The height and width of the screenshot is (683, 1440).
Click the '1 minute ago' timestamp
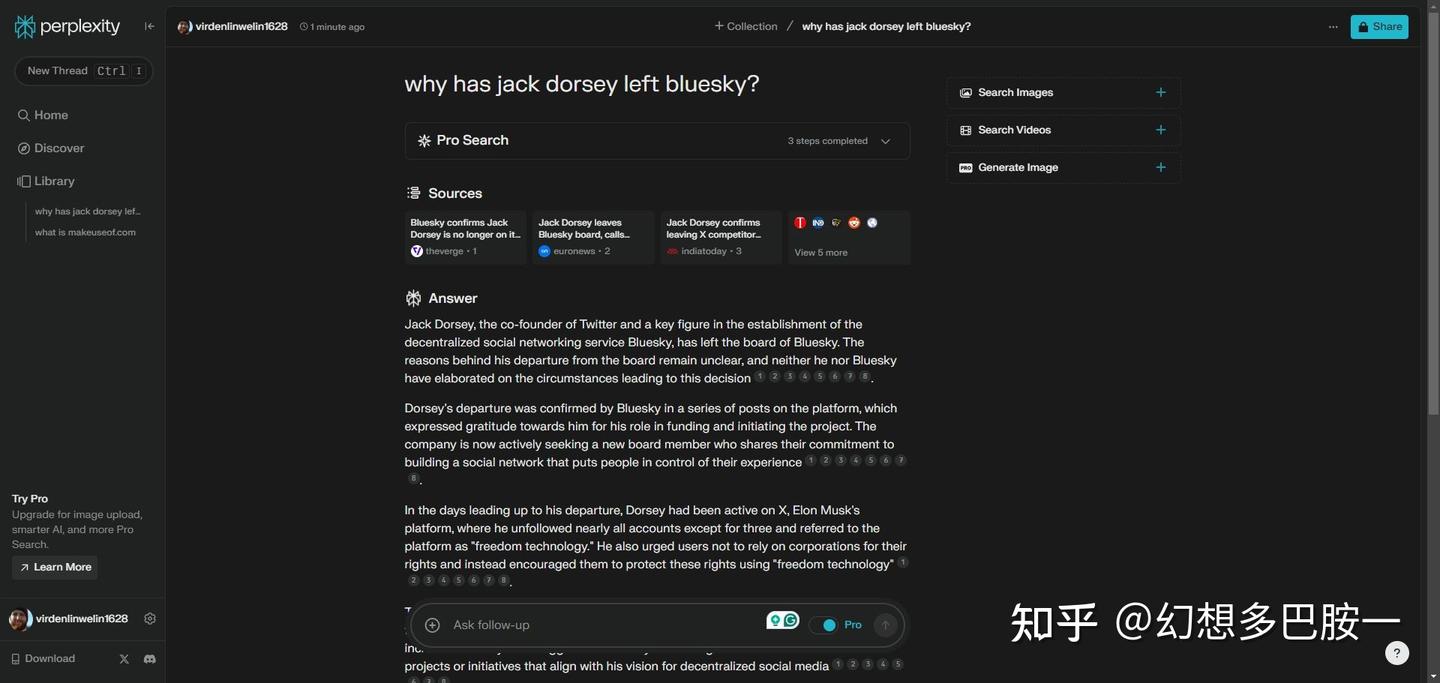click(332, 27)
